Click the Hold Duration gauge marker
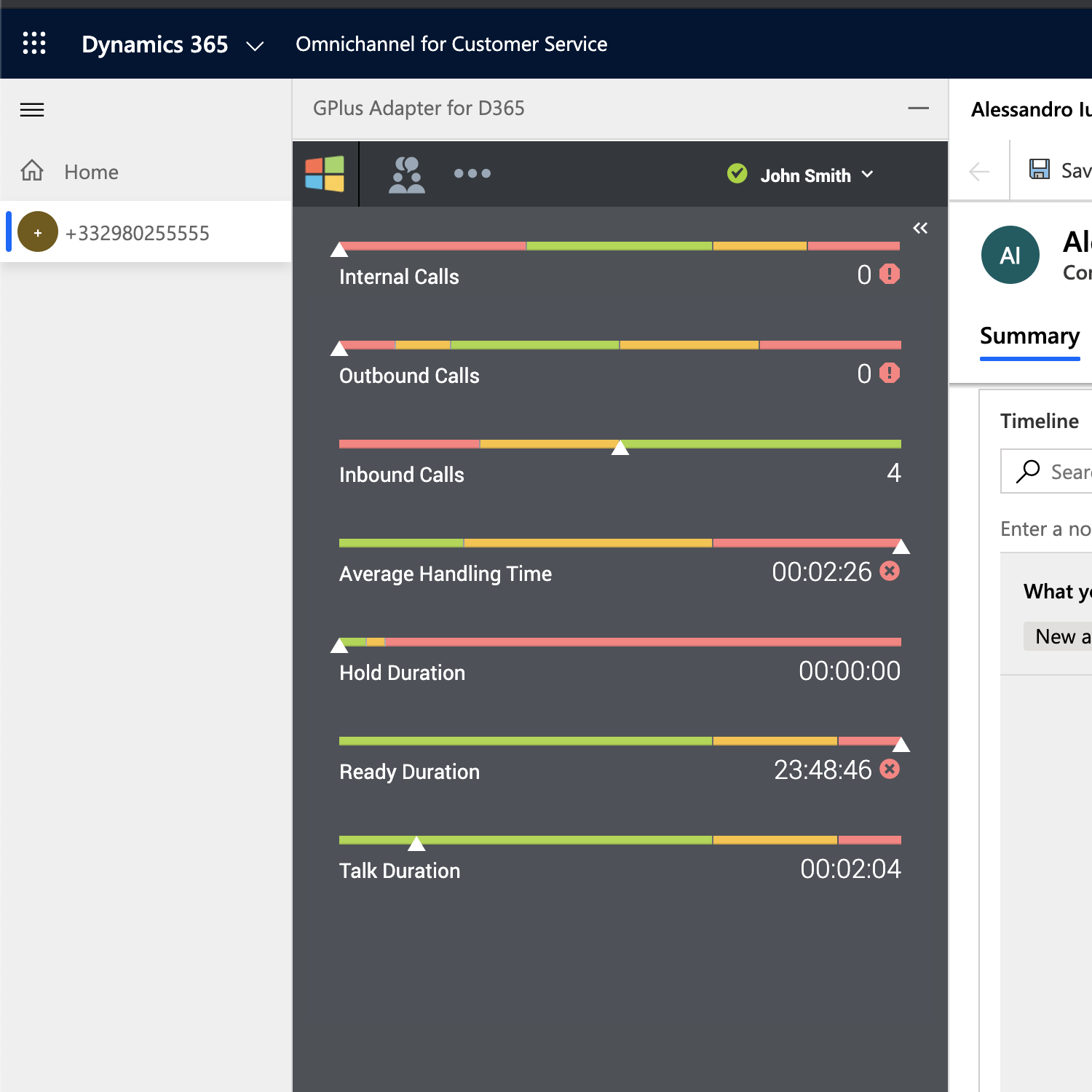This screenshot has height=1092, width=1092. tap(339, 646)
